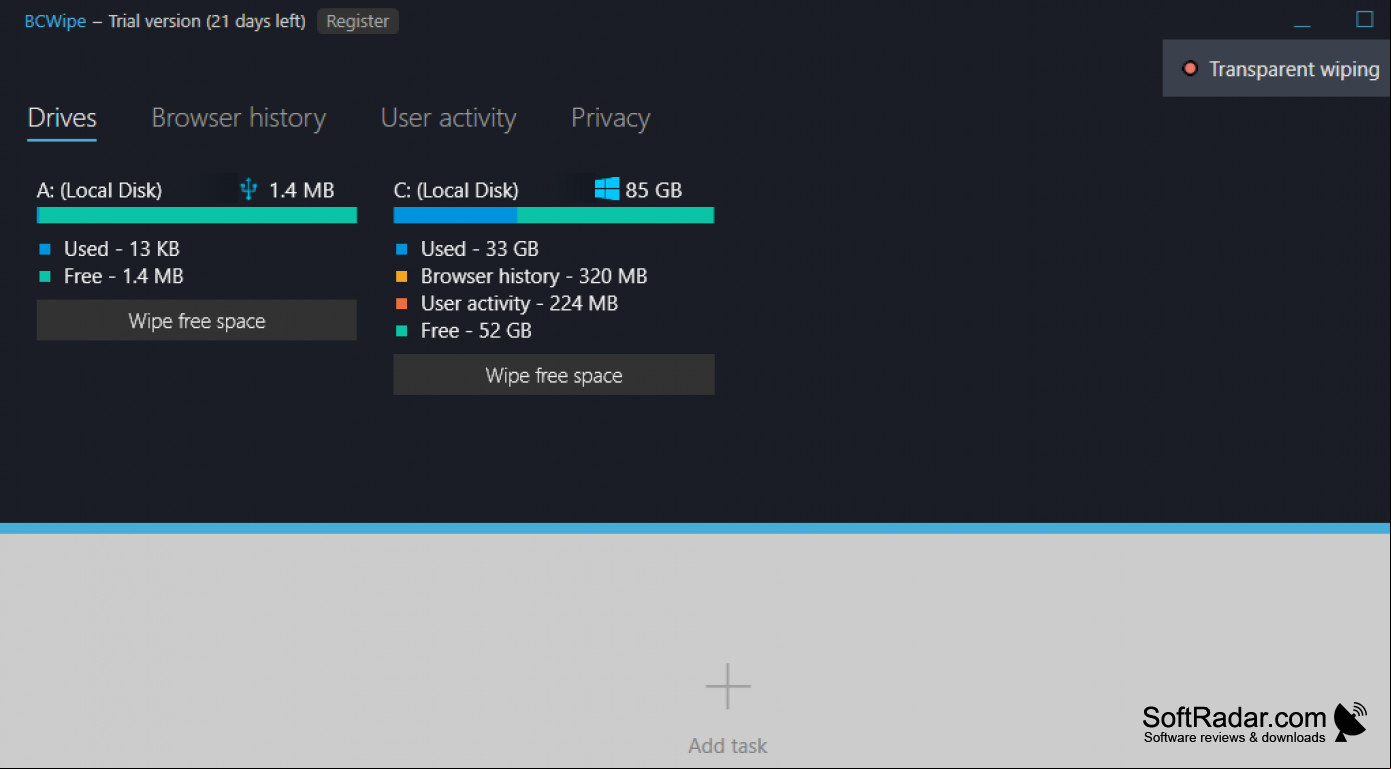
Task: Toggle the Transparent wiping red indicator
Action: coord(1190,69)
